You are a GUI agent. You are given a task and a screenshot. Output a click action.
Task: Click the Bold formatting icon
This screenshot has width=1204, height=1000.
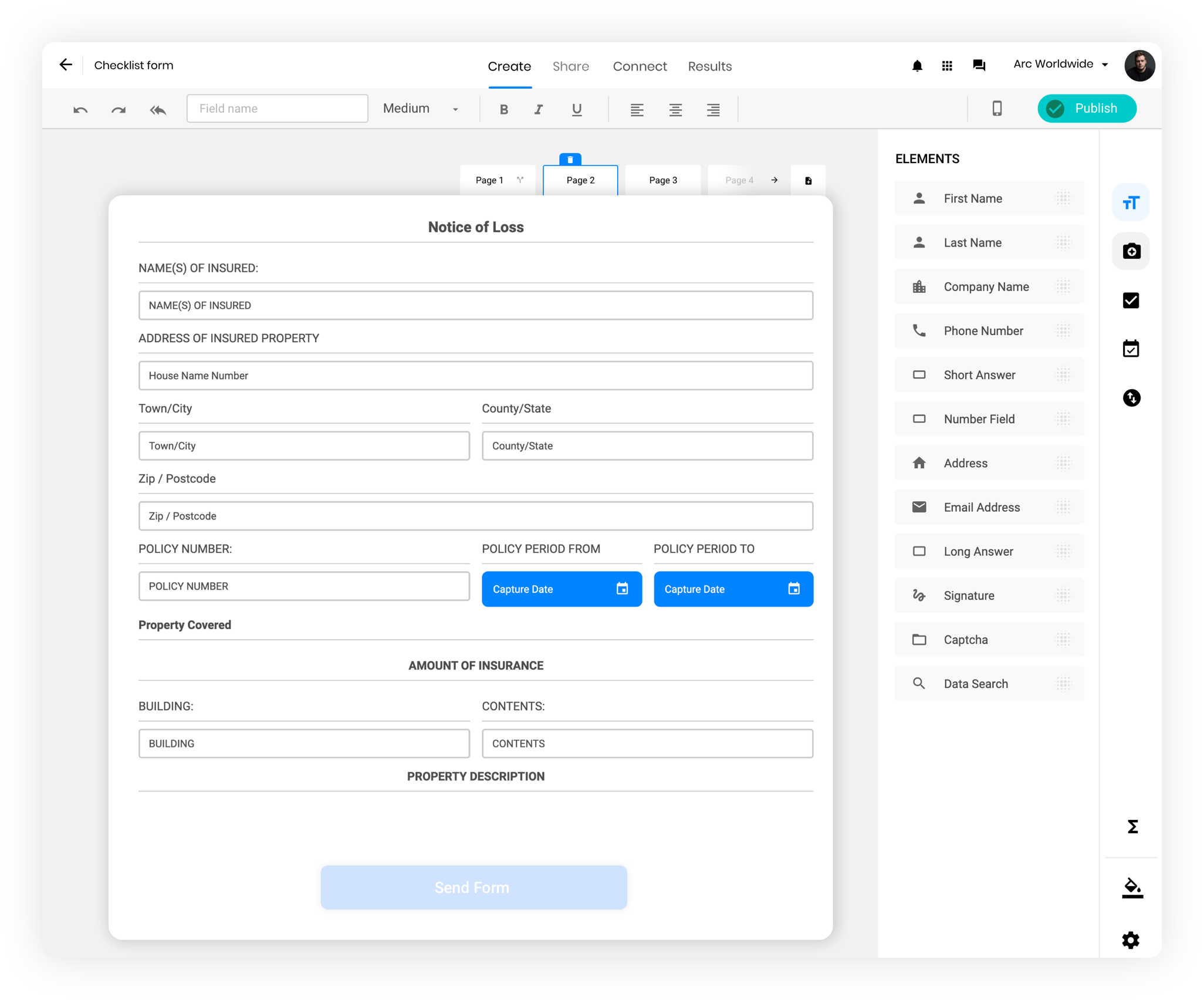coord(504,108)
